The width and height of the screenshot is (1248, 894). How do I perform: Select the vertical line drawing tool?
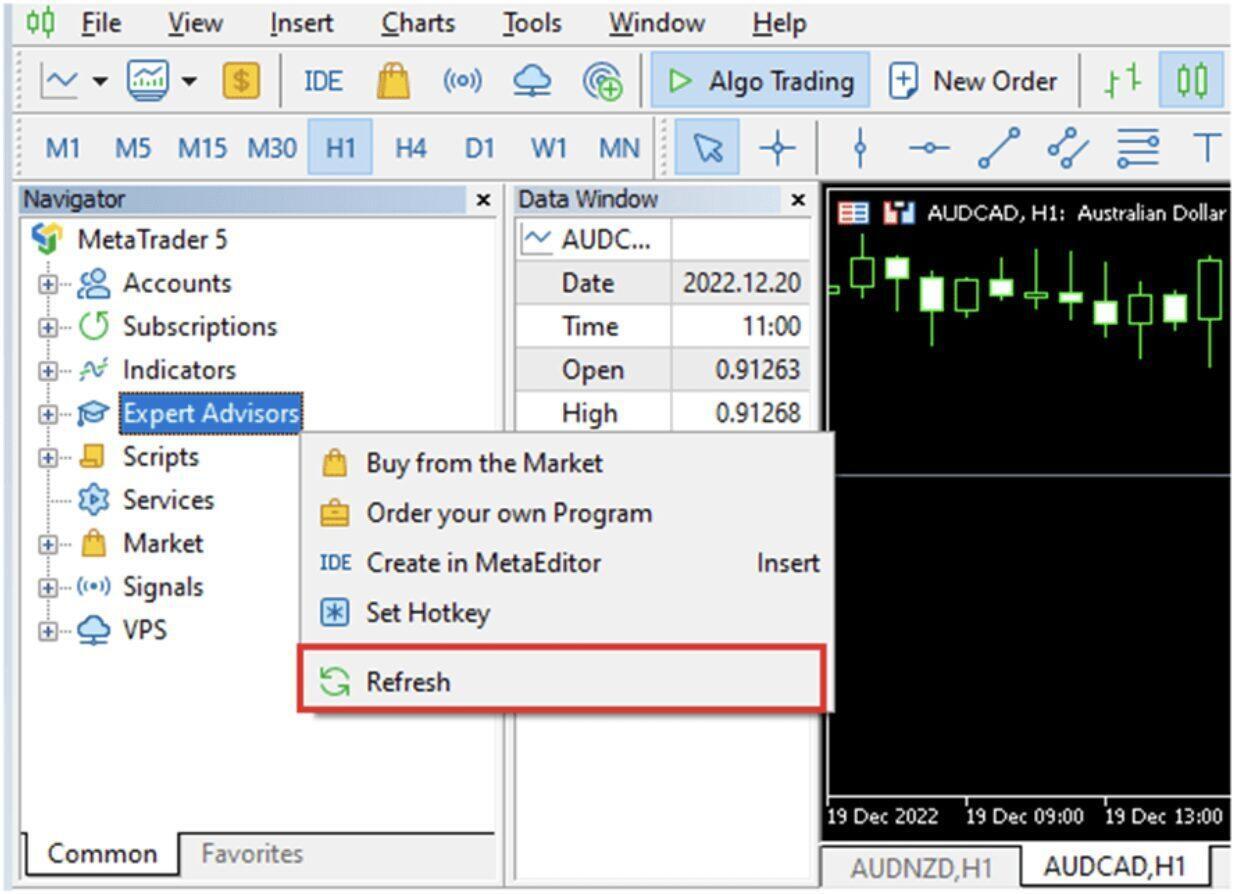[x=860, y=149]
